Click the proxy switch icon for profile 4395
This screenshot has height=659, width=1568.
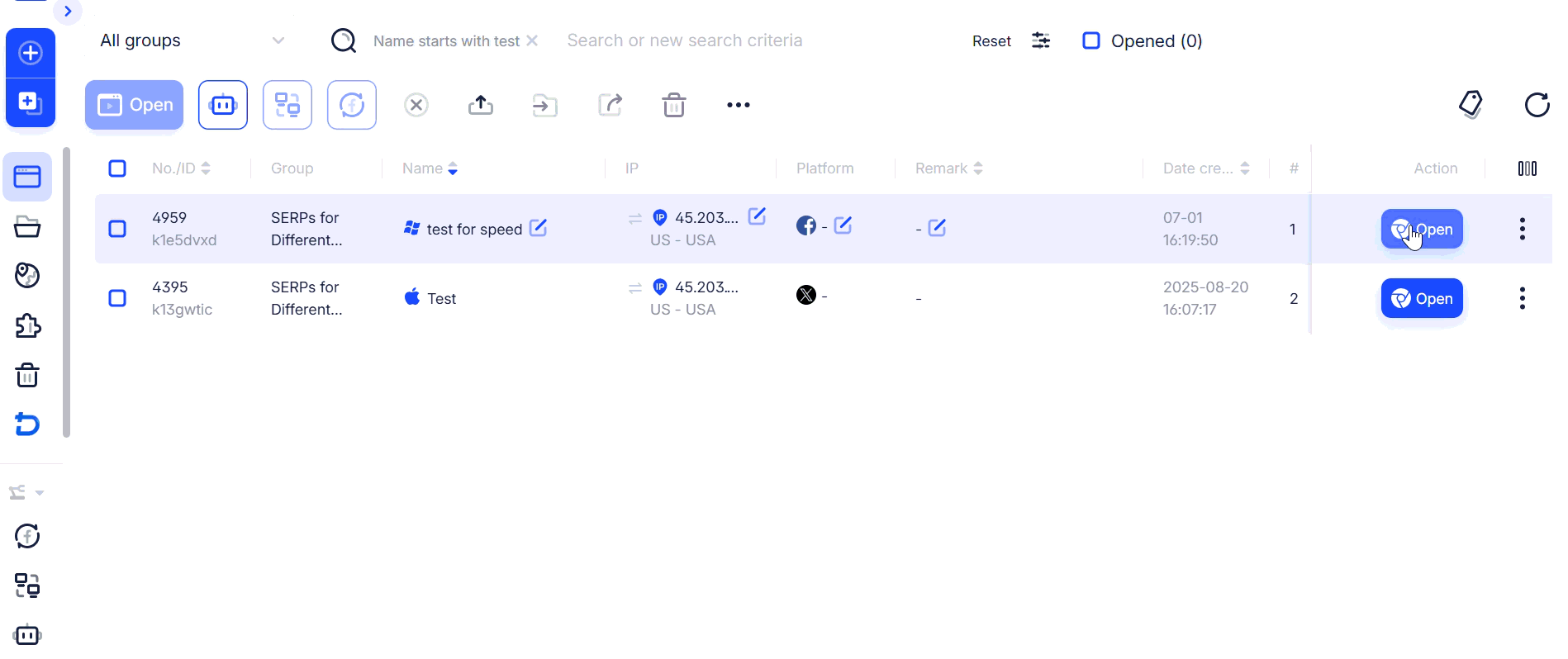click(x=635, y=287)
